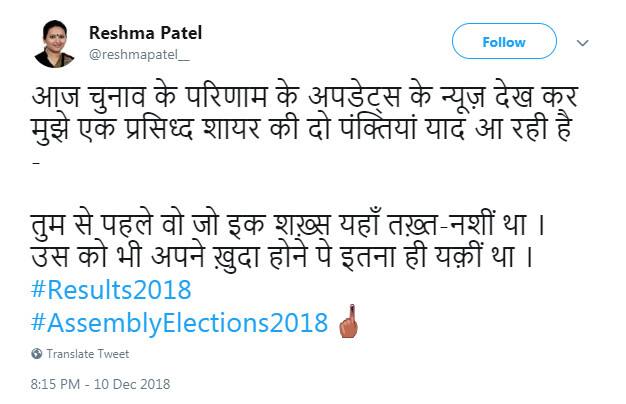Open the 8:15 PM - 10 Dec 2018 timestamp
Viewport: 626px width, 404px height.
point(101,384)
